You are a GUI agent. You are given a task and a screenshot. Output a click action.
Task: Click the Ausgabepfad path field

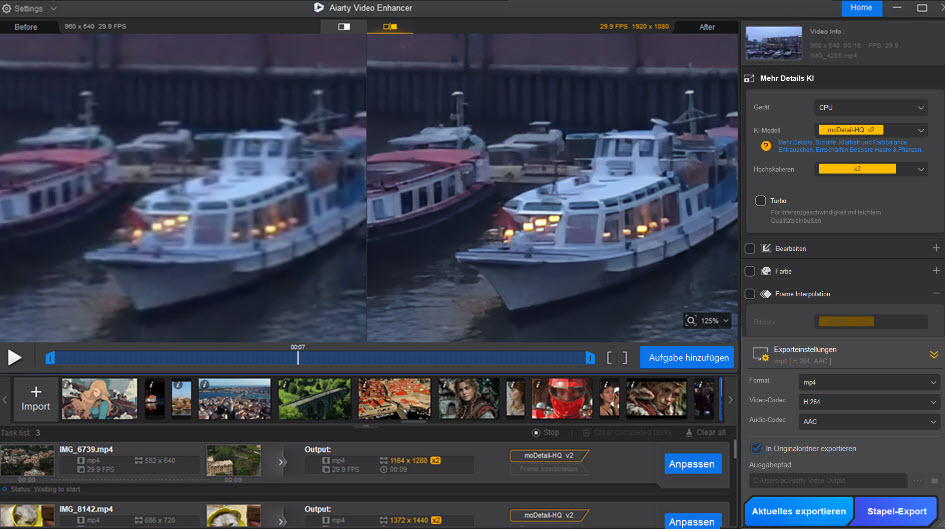pos(828,480)
